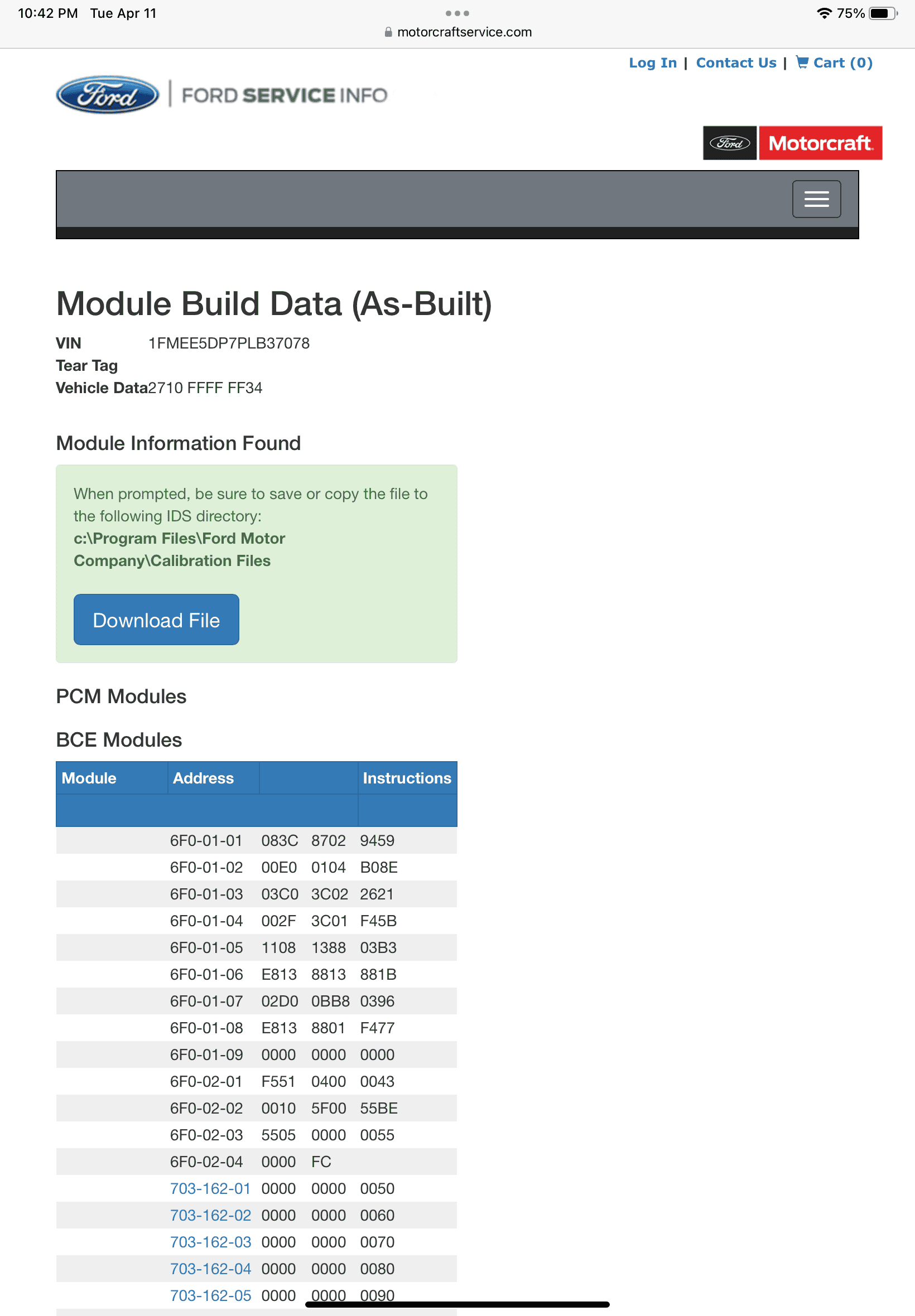Open address link 703-162-01
The image size is (915, 1316).
point(210,1188)
